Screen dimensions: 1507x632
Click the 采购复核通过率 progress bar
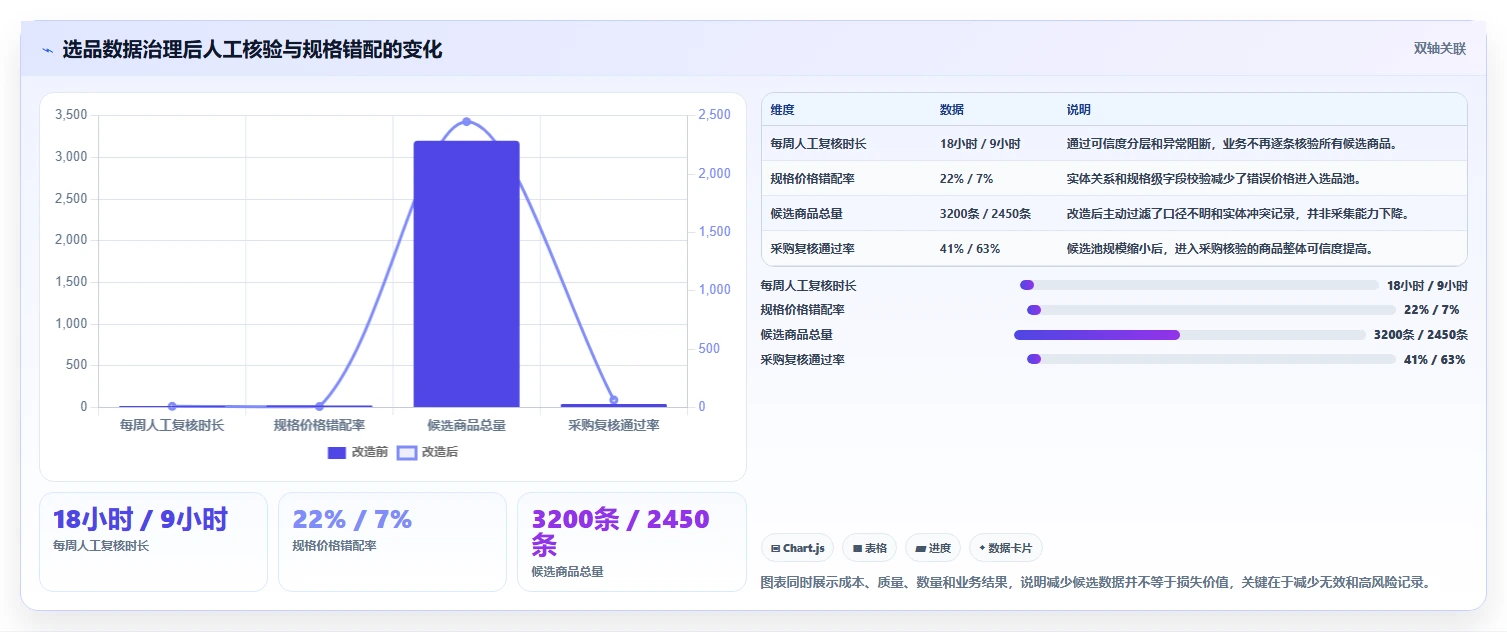pyautogui.click(x=1211, y=359)
